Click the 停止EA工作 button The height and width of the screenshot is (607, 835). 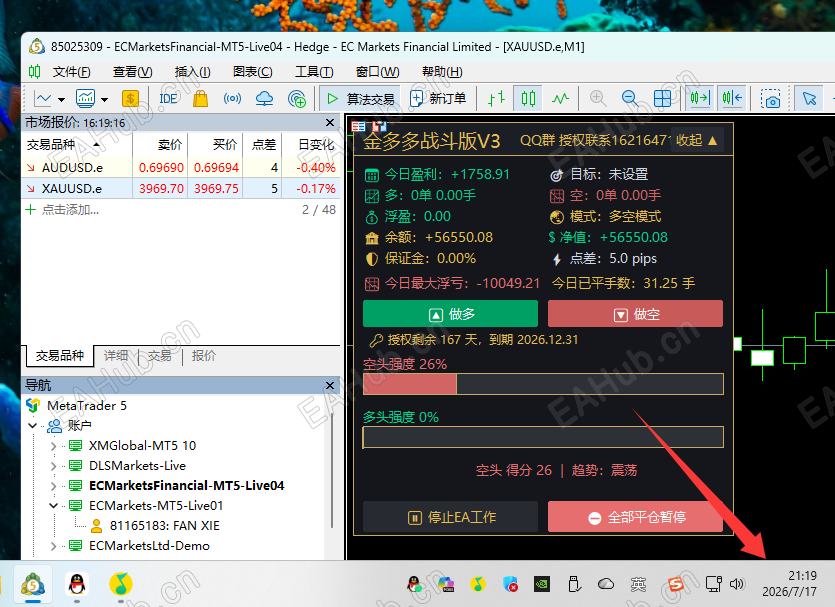(451, 517)
